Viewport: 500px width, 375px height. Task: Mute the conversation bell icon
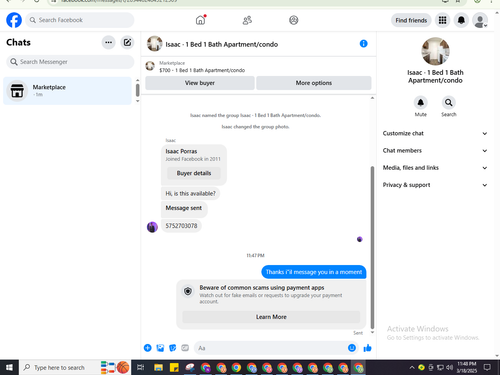pyautogui.click(x=421, y=102)
